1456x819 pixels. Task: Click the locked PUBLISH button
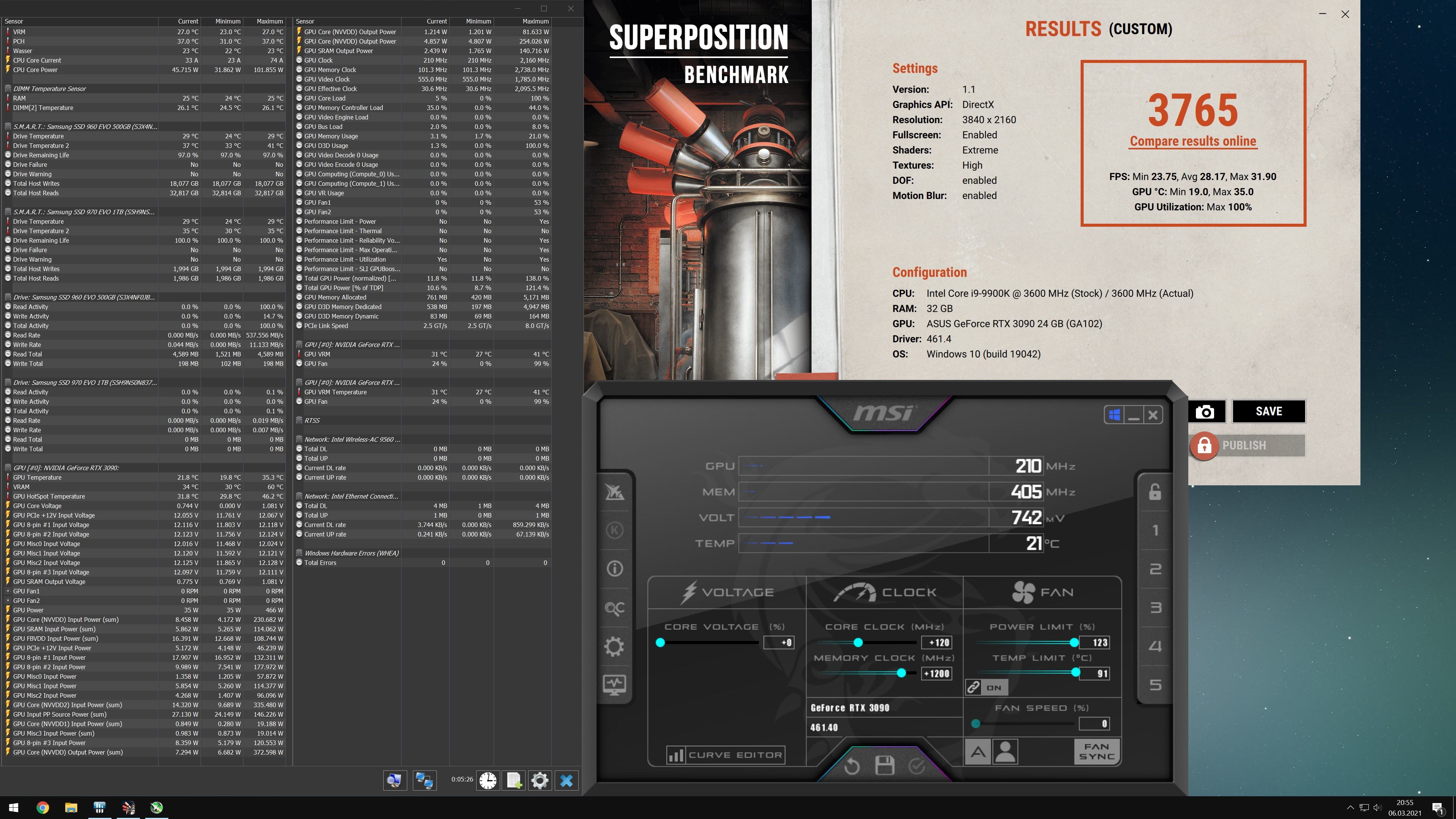click(x=1248, y=446)
